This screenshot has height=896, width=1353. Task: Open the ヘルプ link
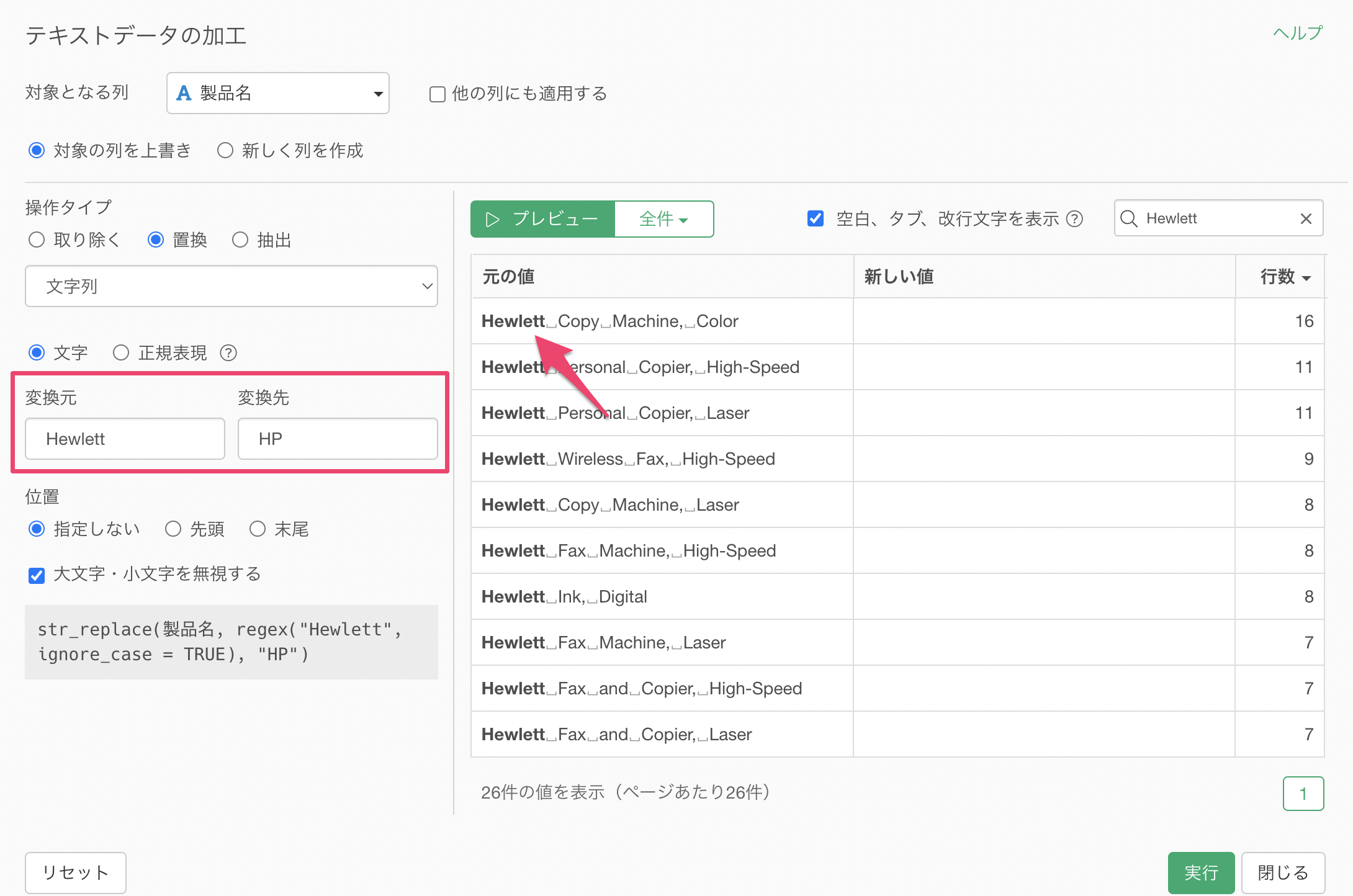click(1298, 33)
